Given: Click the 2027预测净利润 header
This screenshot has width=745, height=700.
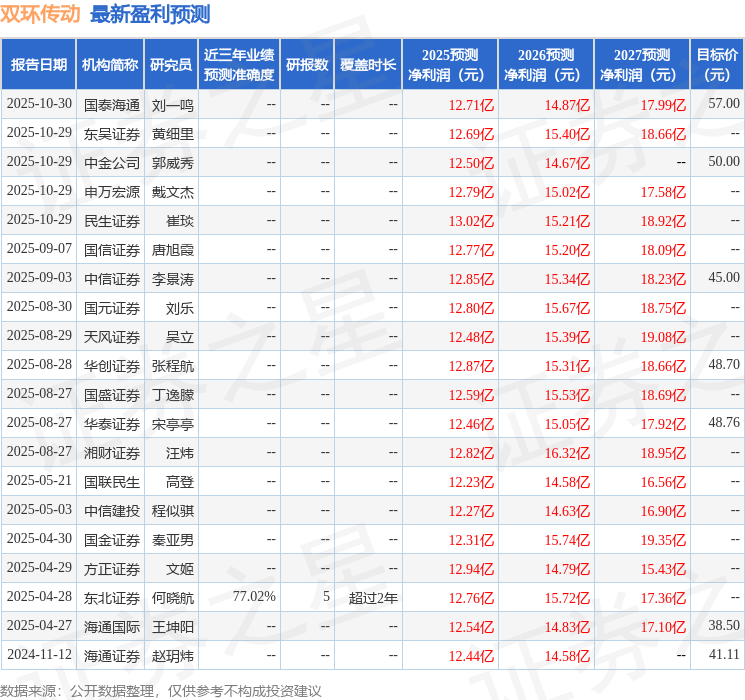Looking at the screenshot, I should 642,65.
